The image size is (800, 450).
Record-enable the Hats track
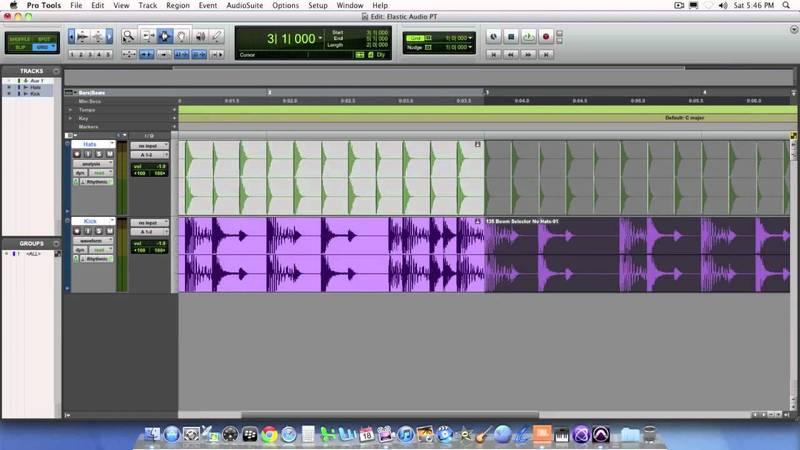click(76, 154)
